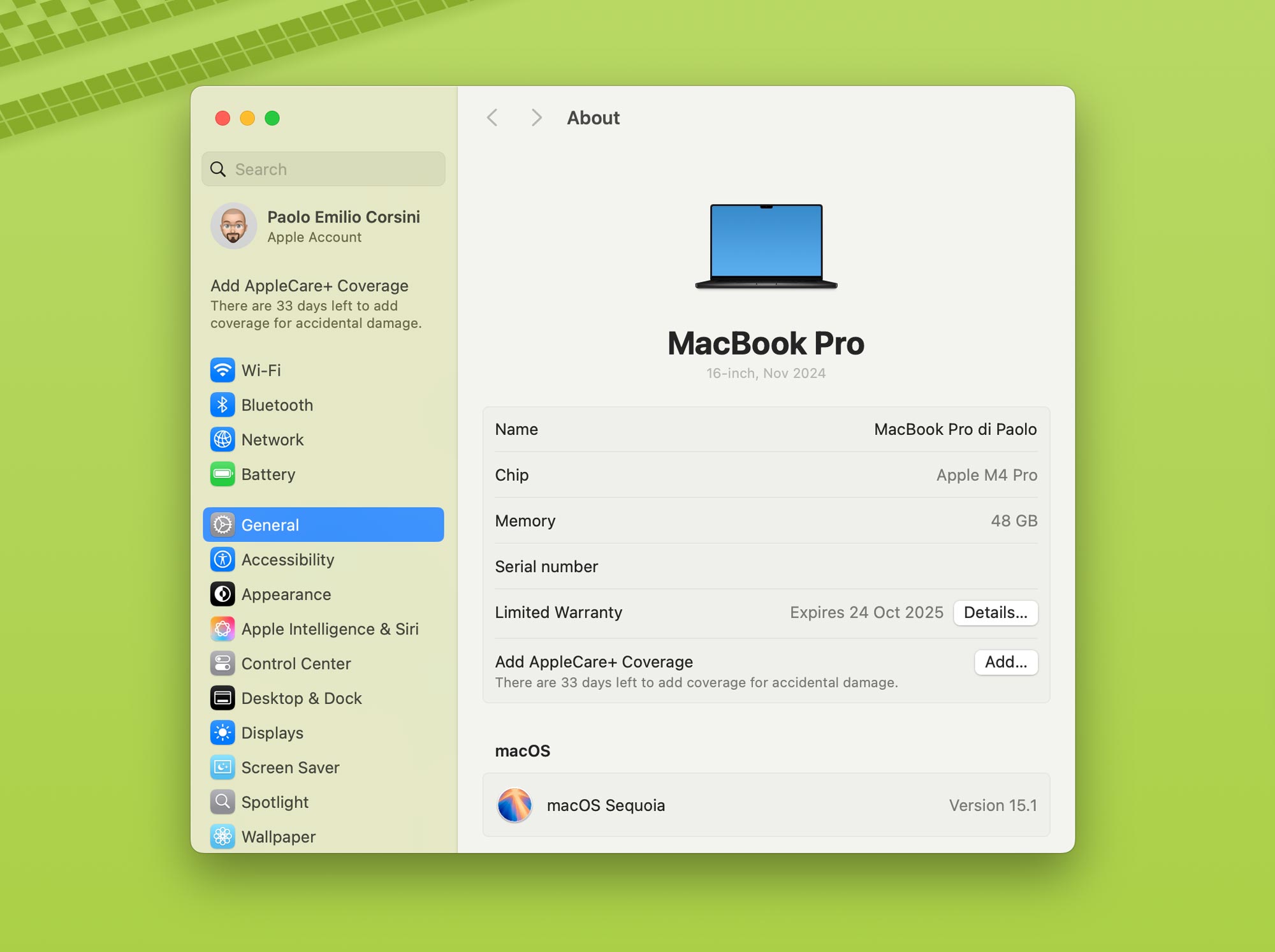Click Expires 24 Oct 2025 text

pos(866,612)
